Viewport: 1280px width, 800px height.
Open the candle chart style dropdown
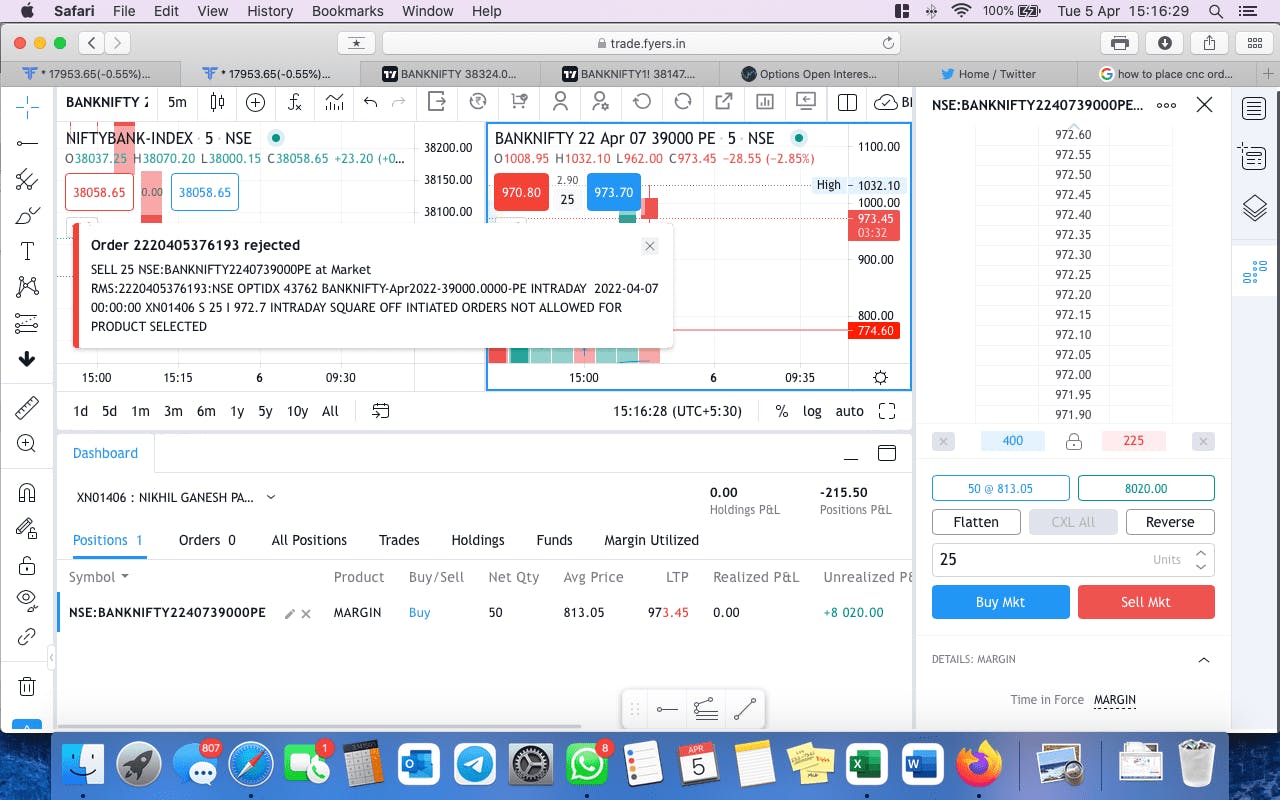(217, 102)
